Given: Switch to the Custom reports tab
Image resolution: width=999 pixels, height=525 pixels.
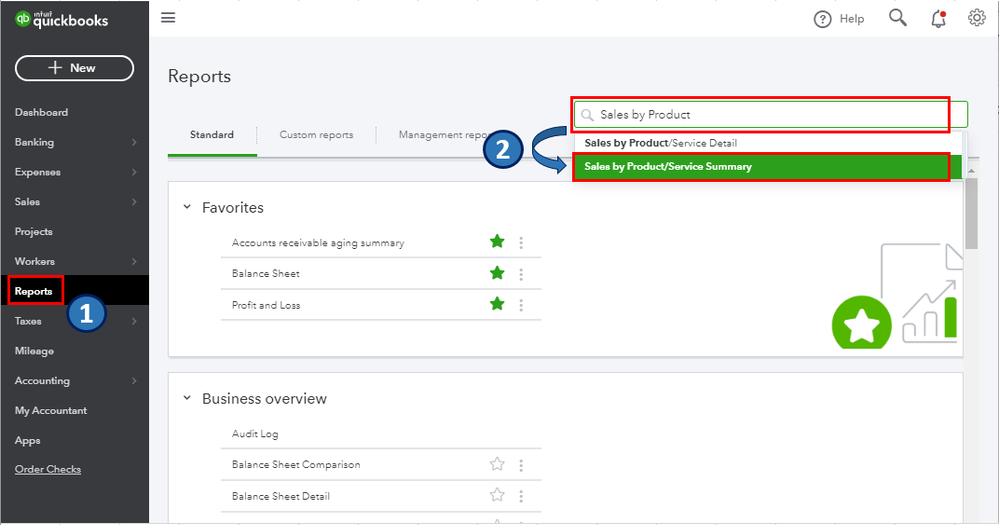Looking at the screenshot, I should 316,135.
